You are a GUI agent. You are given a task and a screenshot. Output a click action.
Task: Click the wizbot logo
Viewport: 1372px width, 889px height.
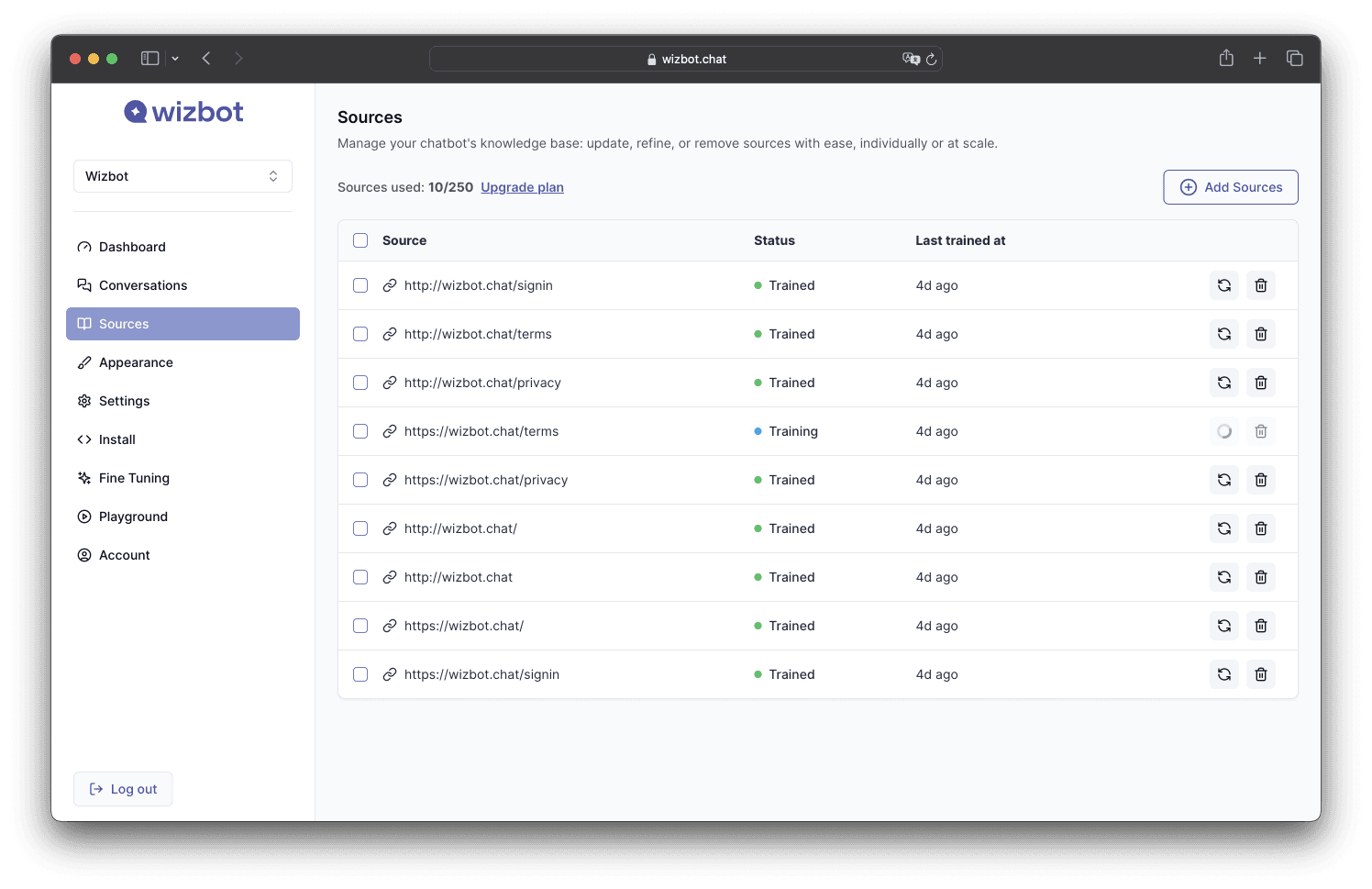(183, 112)
